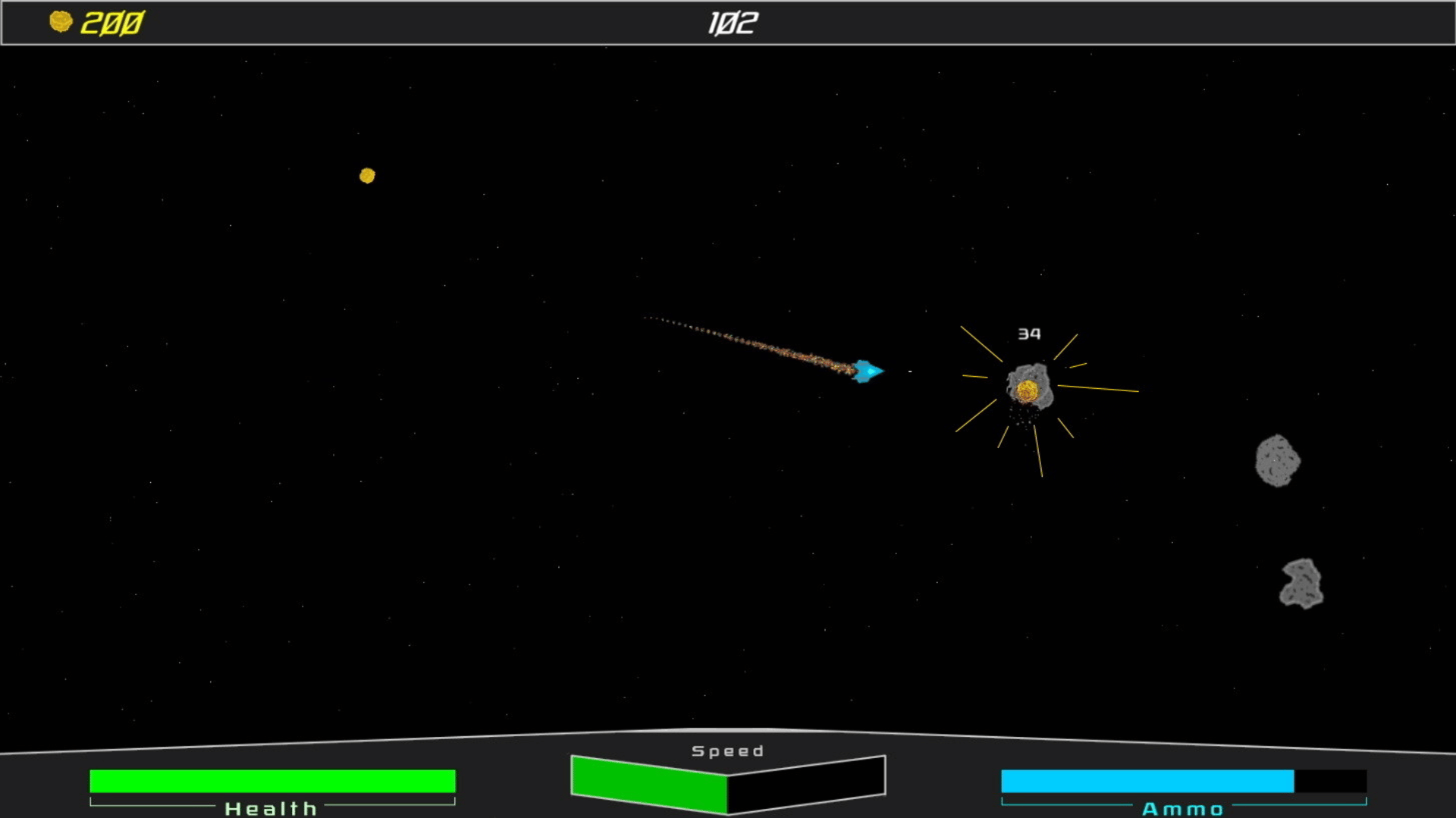Click the Health label text
Image resolution: width=1456 pixels, height=818 pixels.
tap(271, 809)
